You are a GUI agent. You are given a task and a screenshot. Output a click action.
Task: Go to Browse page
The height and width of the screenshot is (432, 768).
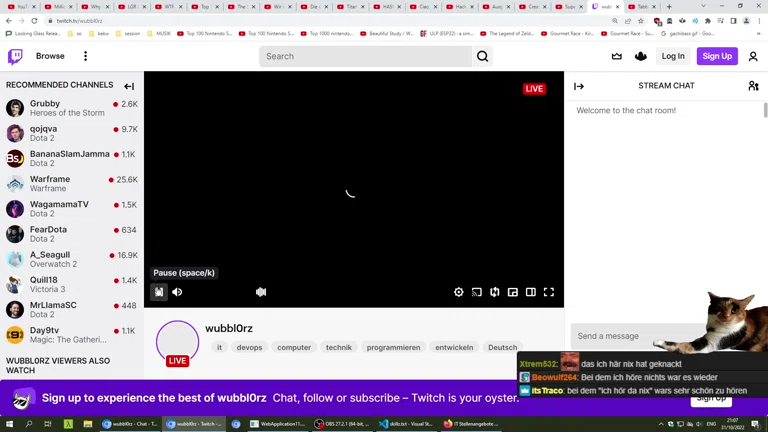(50, 56)
